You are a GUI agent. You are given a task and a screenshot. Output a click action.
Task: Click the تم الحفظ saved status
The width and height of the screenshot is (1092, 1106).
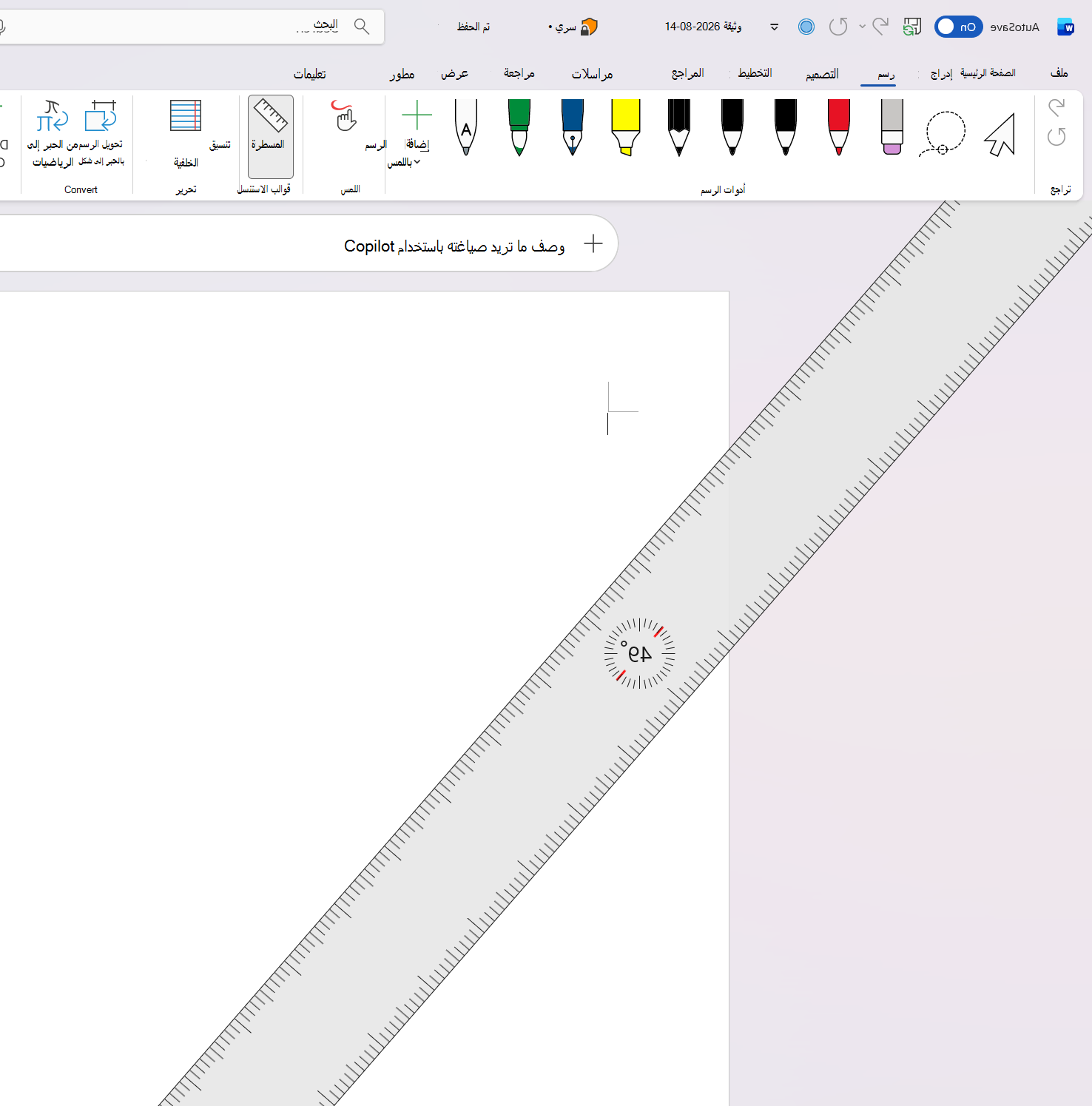473,27
